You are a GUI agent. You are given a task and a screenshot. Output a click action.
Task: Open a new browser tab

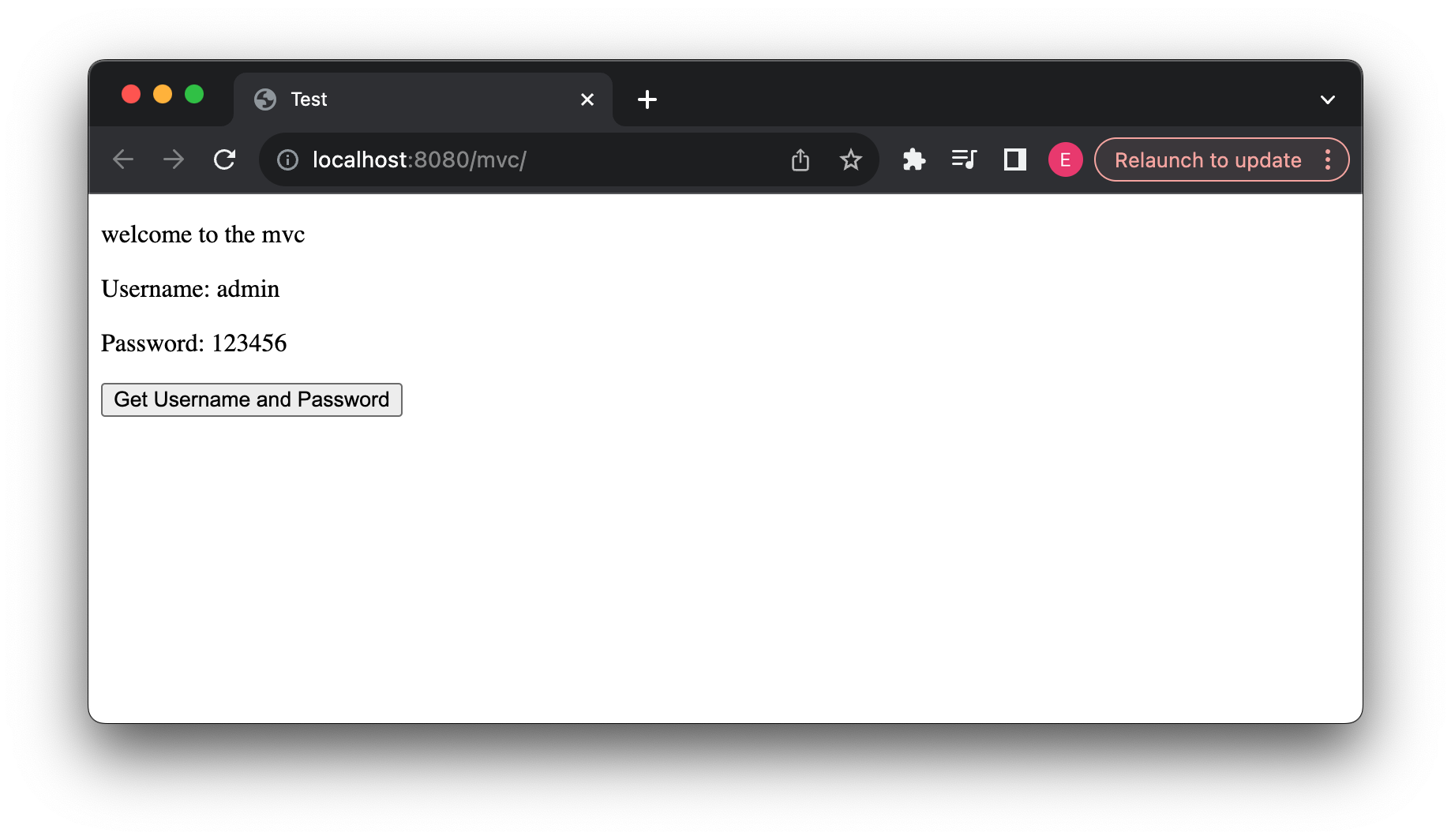coord(647,99)
